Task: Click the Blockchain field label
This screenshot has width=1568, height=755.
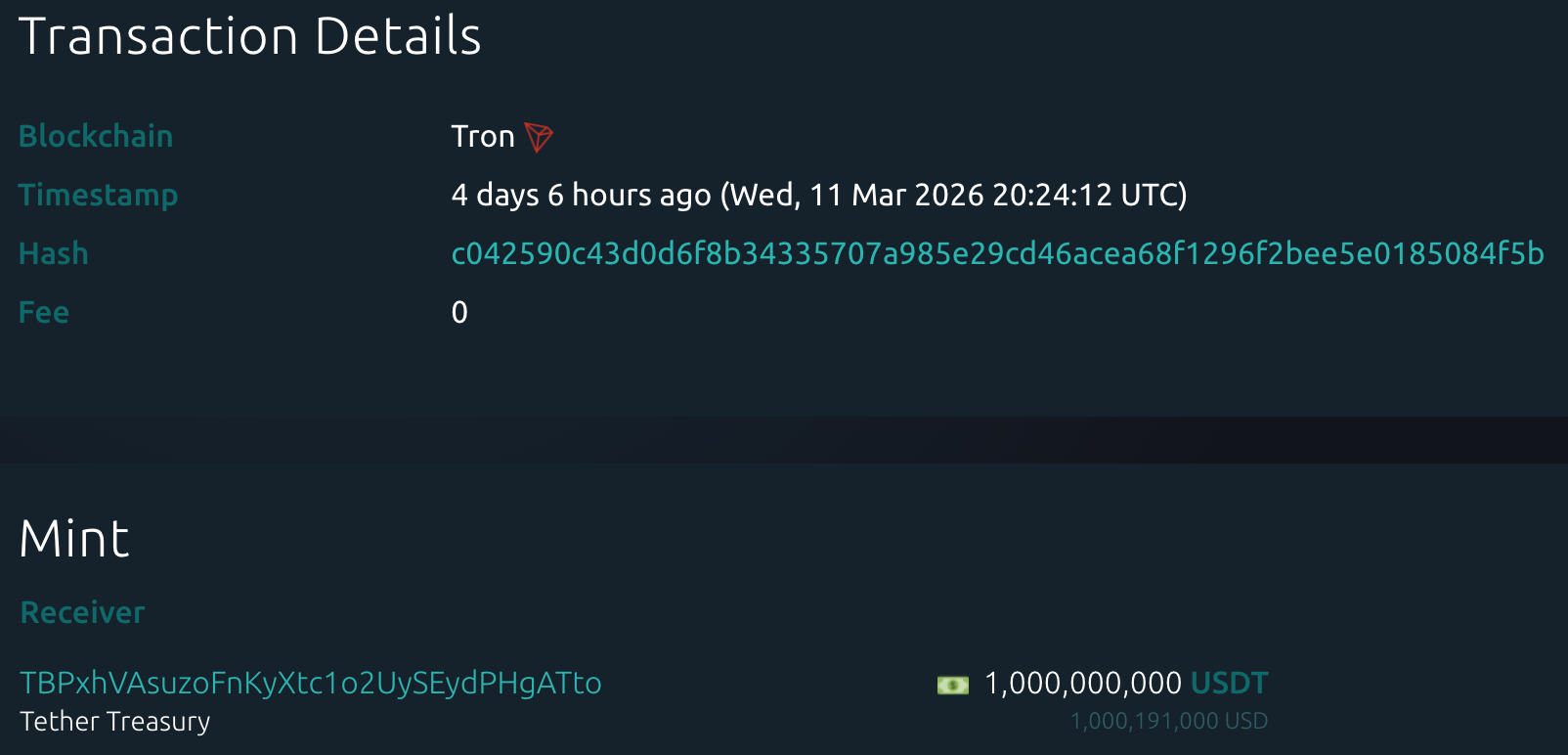Action: point(96,137)
